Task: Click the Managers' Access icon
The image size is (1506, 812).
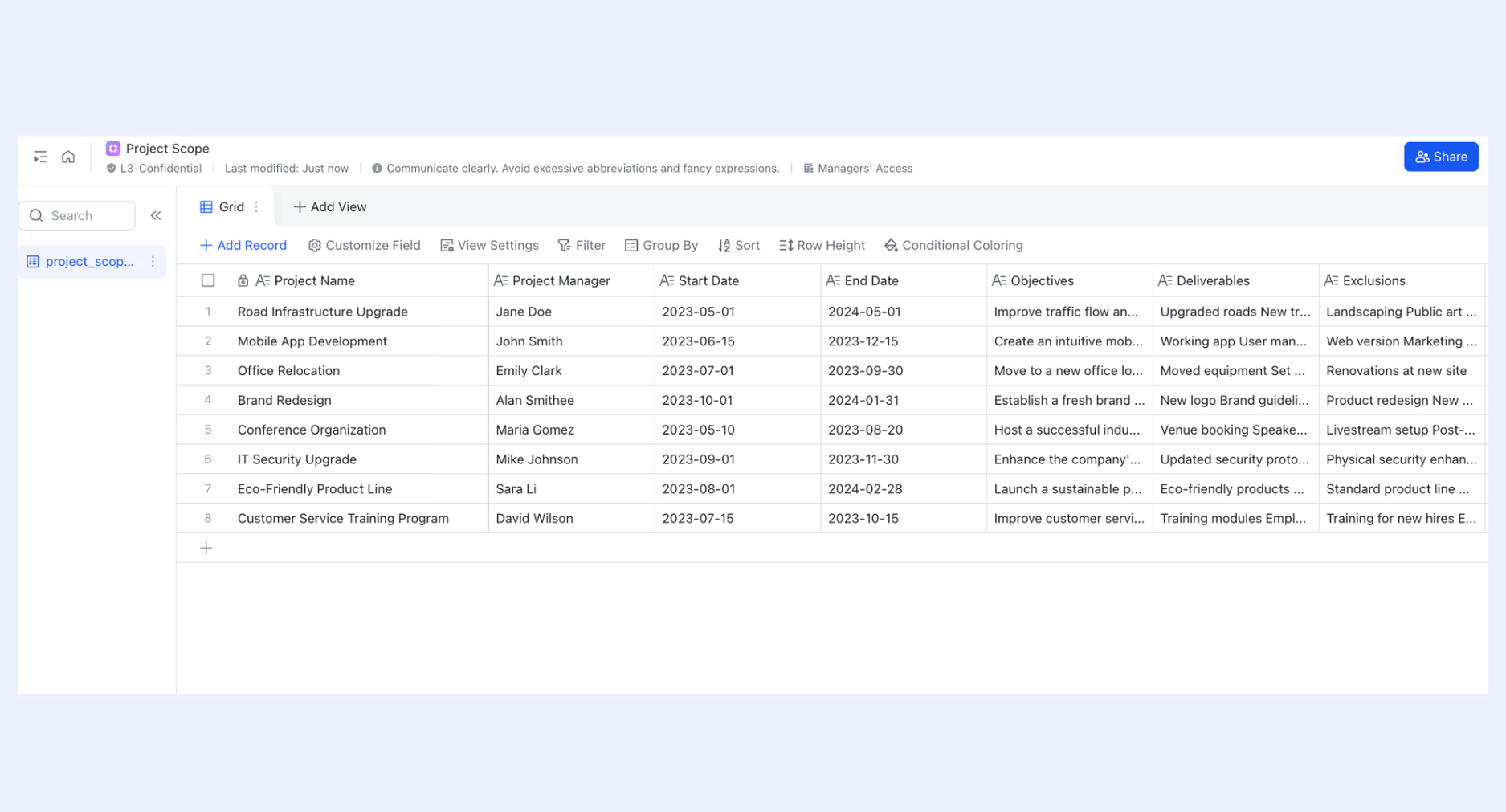Action: tap(808, 169)
